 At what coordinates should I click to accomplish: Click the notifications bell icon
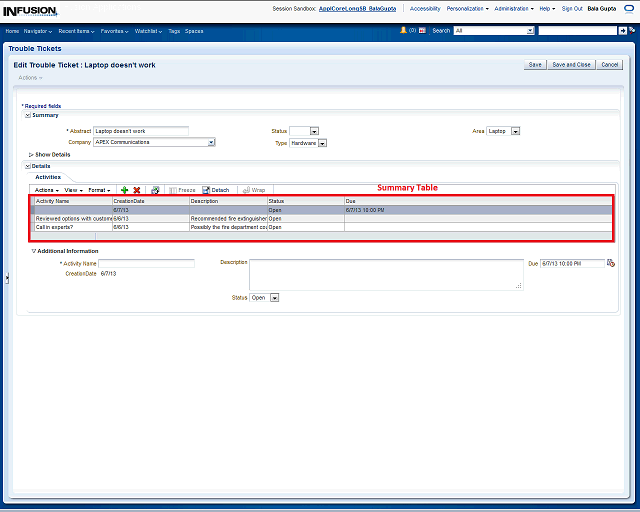tap(403, 31)
